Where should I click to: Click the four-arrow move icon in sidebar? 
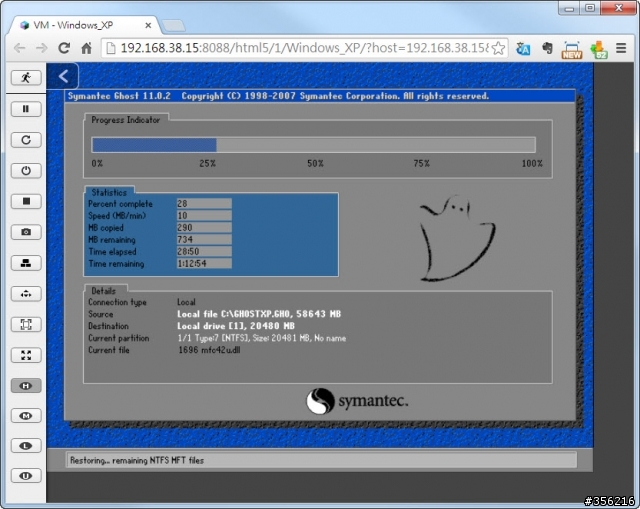(x=26, y=293)
